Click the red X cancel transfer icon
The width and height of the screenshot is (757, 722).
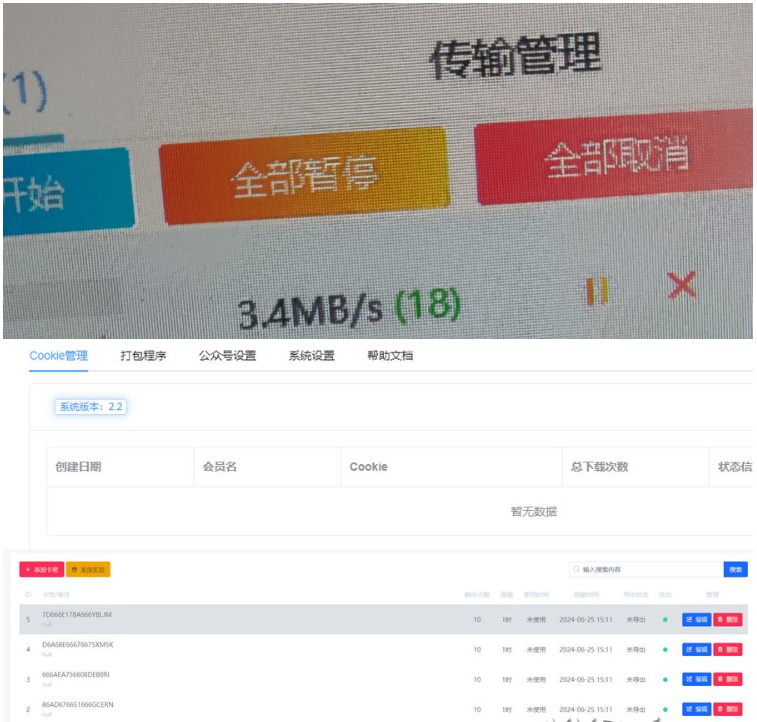(681, 285)
